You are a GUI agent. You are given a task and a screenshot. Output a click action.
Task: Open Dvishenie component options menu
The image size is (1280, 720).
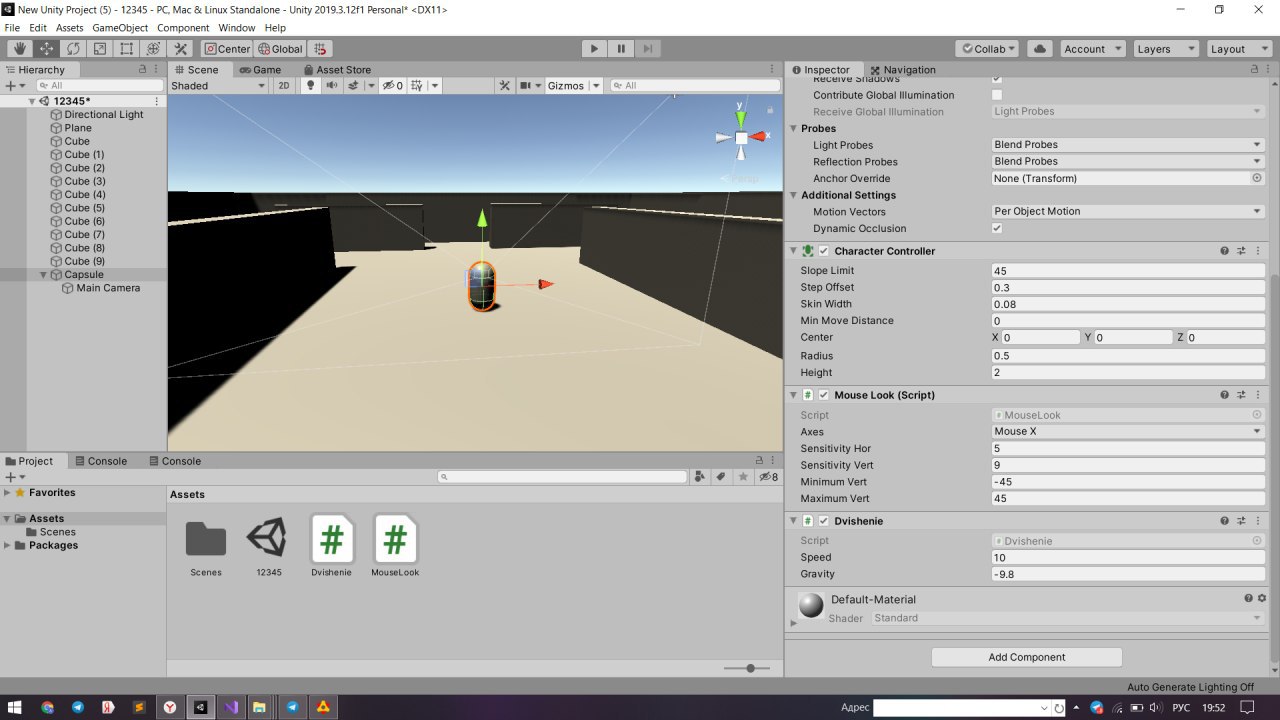[1258, 521]
